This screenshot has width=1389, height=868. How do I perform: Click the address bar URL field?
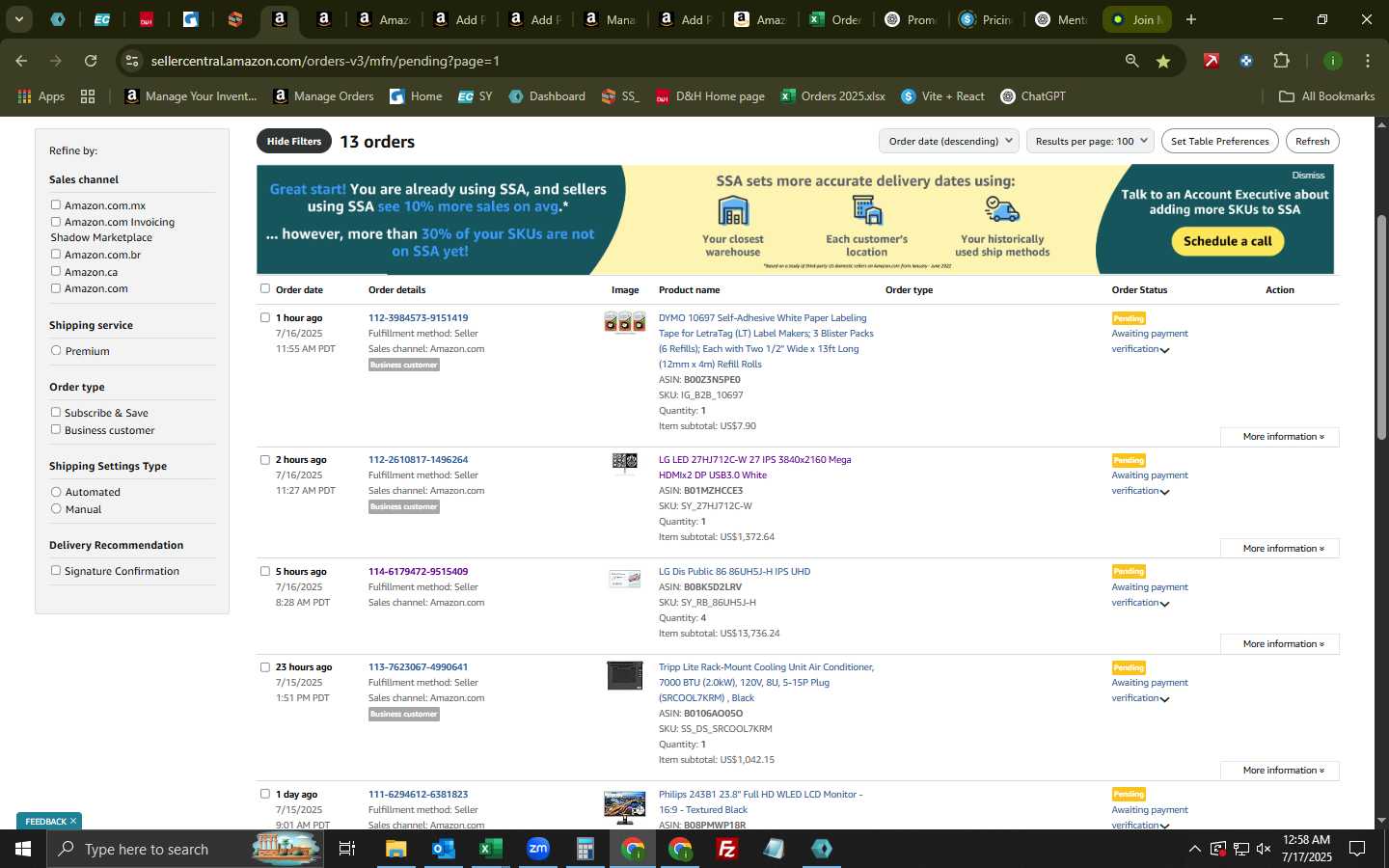click(x=617, y=61)
